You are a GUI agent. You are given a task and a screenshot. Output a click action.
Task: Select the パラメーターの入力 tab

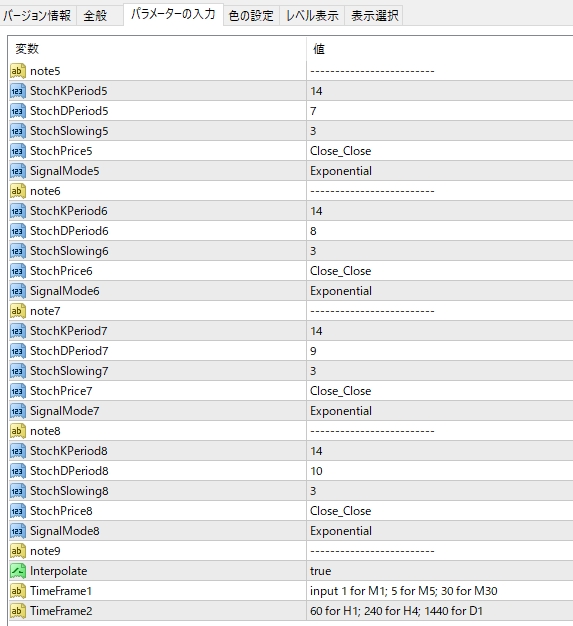173,14
